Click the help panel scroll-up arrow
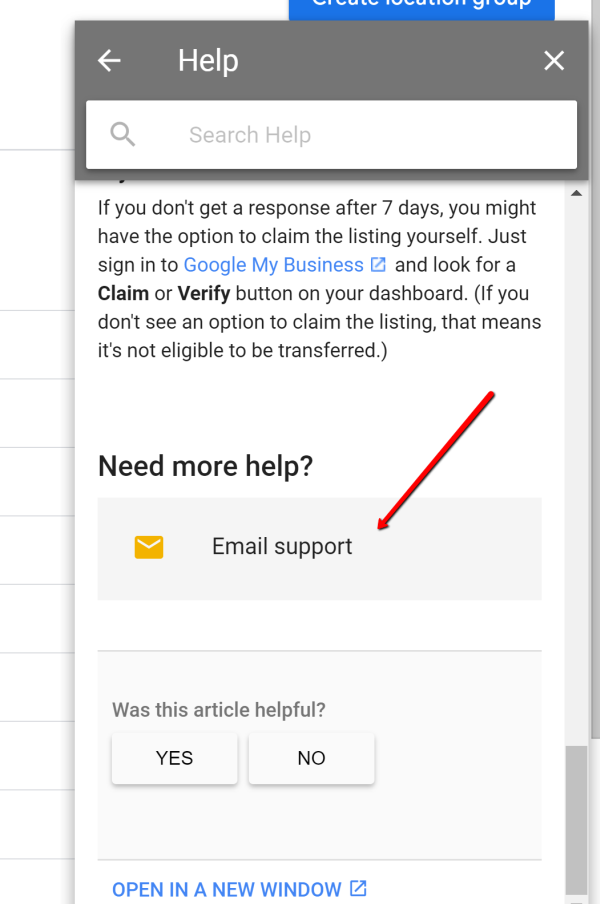Screen dimensions: 600x904 576,193
